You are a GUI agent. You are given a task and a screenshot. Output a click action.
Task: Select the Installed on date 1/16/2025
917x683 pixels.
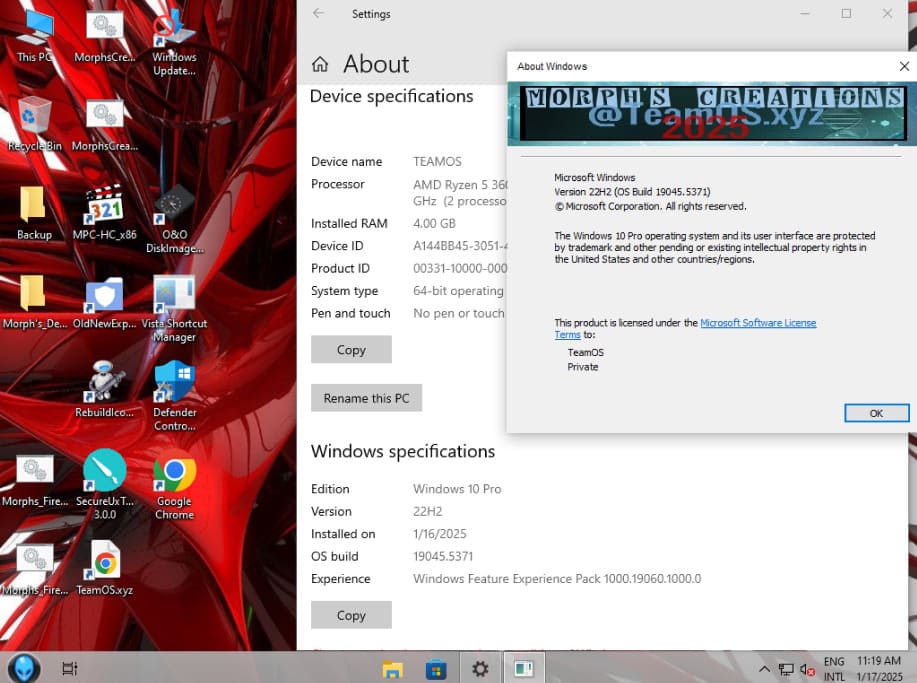(x=440, y=533)
